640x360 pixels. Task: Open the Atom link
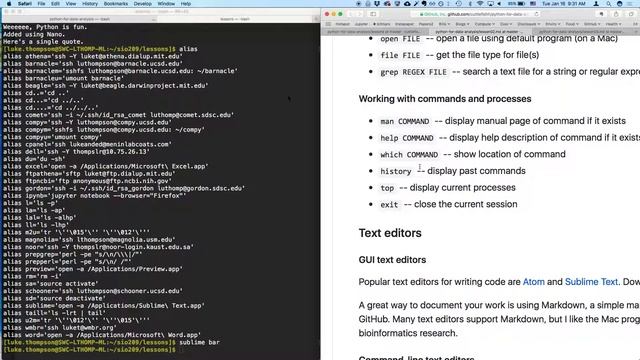533,282
